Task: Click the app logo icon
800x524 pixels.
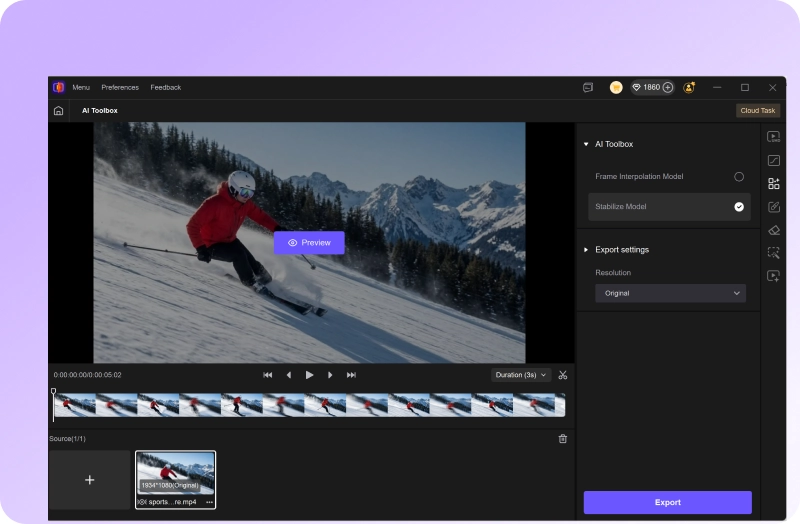Action: pyautogui.click(x=59, y=87)
